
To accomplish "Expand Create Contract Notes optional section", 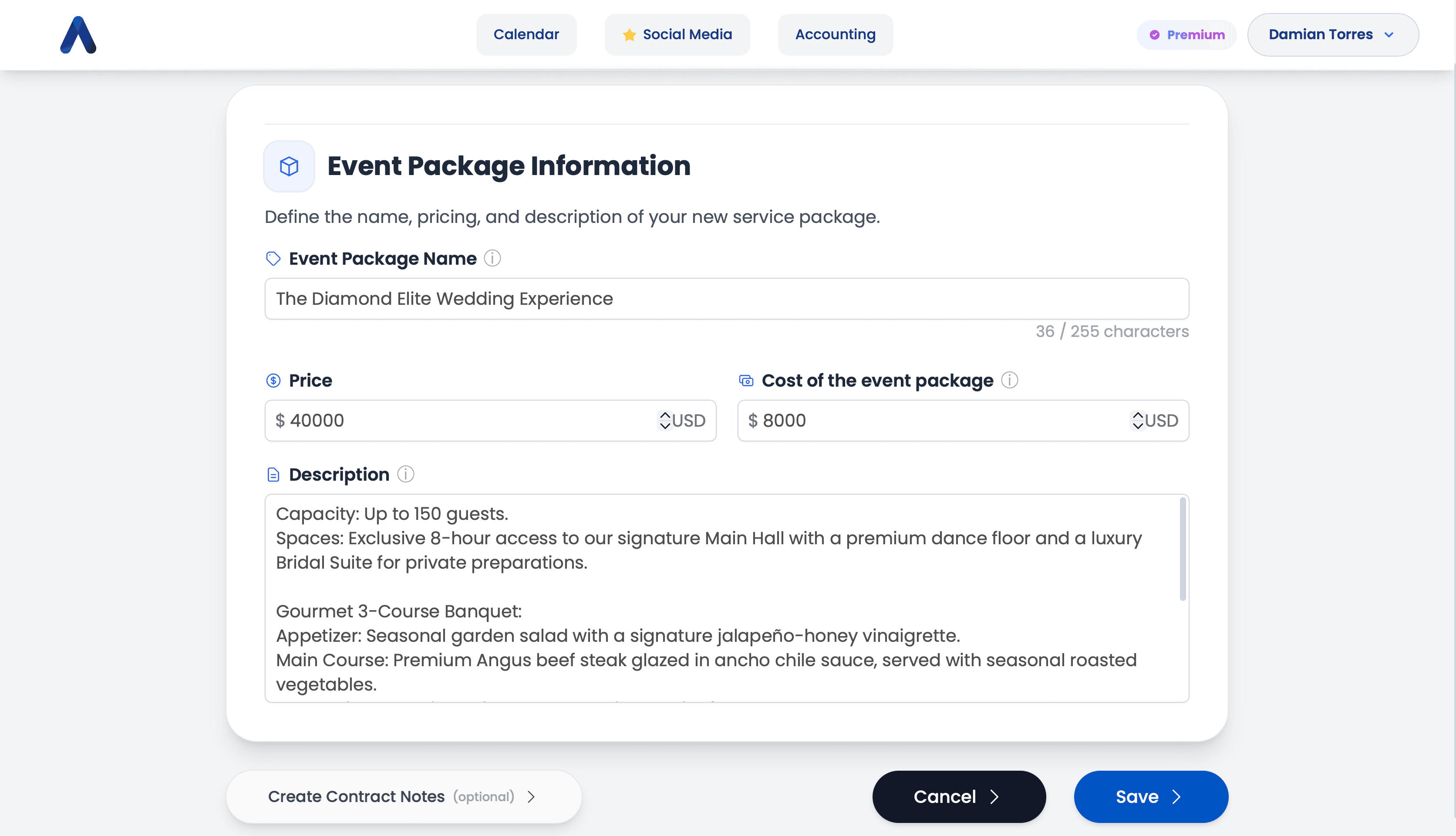I will pos(404,796).
